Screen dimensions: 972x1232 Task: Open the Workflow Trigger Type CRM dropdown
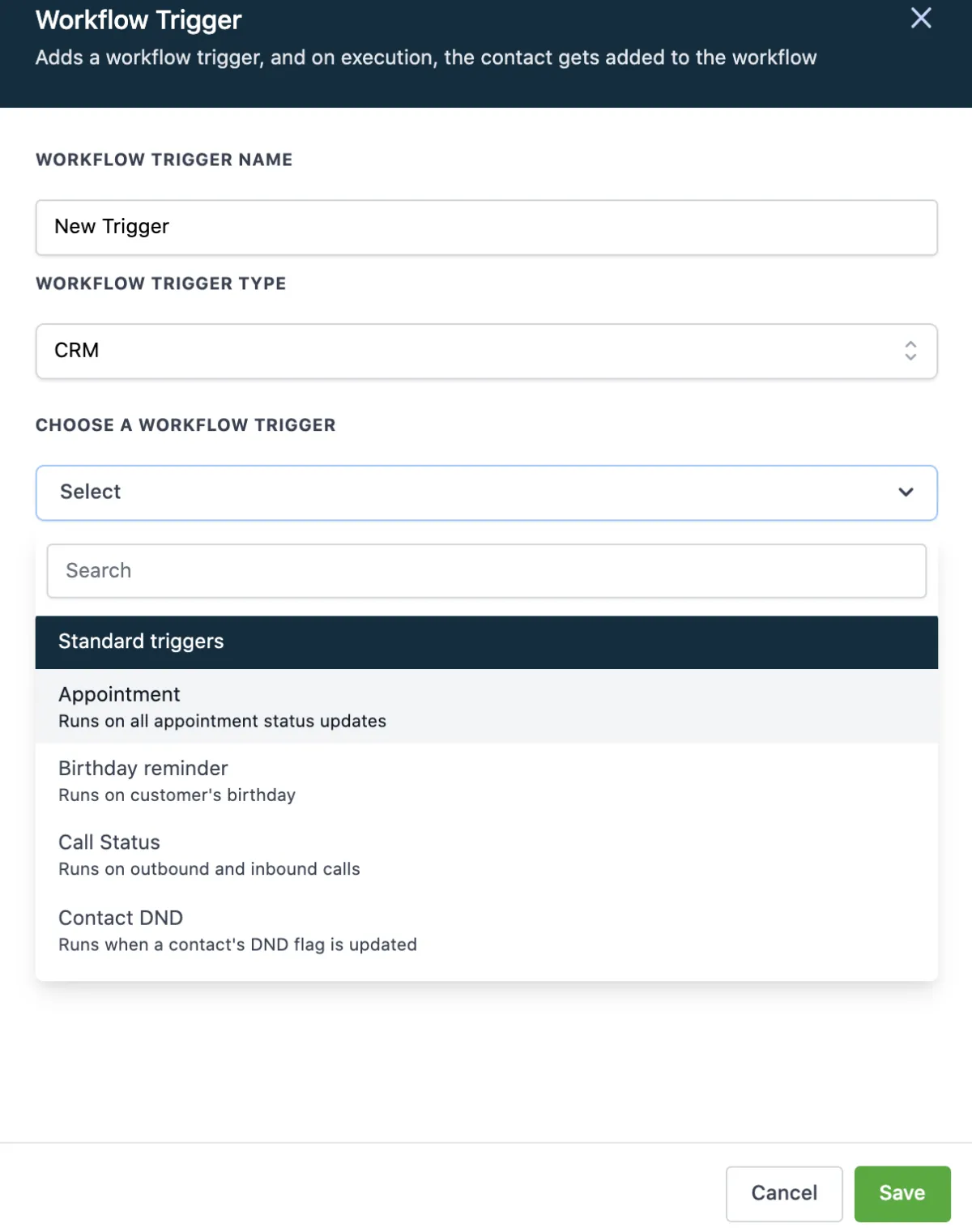[x=486, y=351]
